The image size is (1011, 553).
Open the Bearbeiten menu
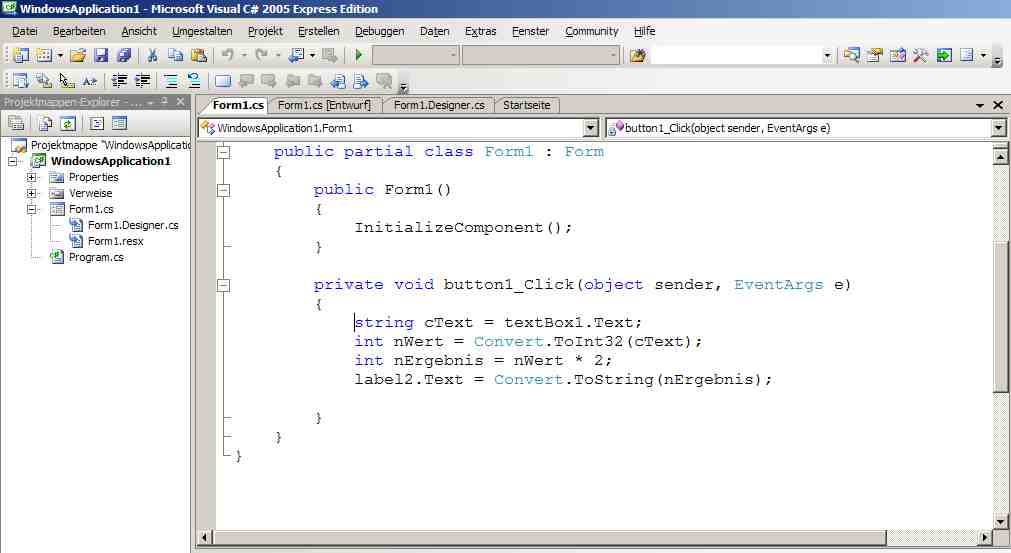pyautogui.click(x=79, y=31)
